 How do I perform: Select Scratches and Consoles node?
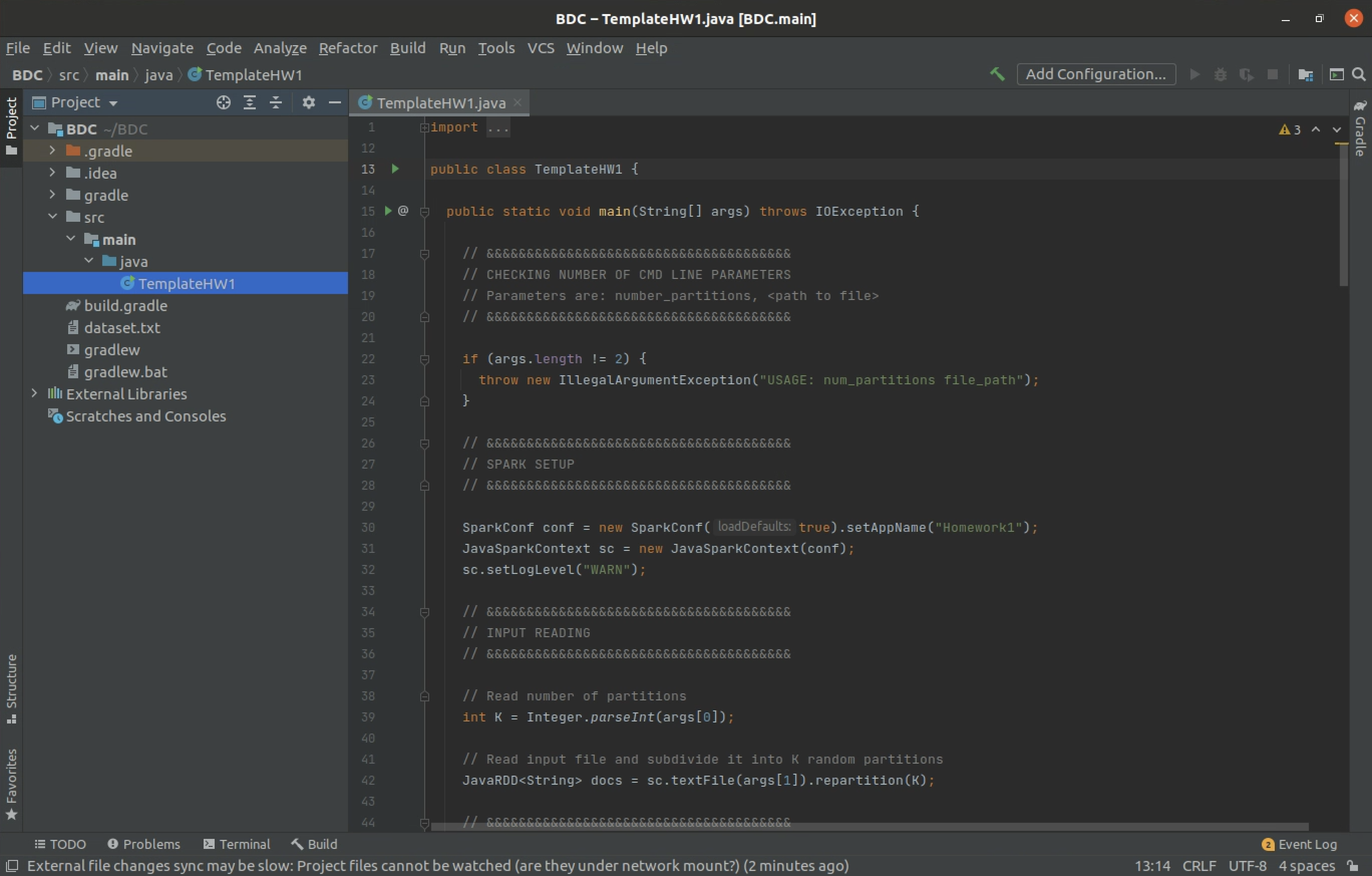[x=185, y=416]
